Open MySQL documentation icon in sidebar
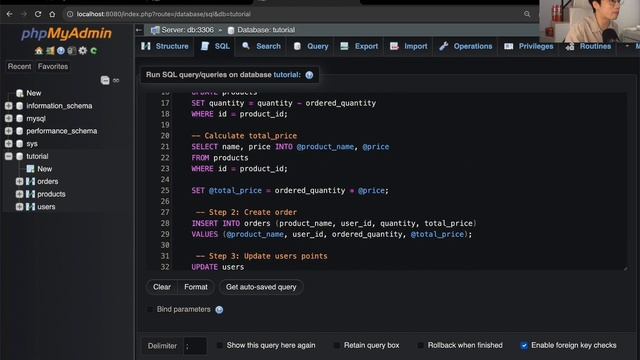640x360 pixels. (72, 51)
